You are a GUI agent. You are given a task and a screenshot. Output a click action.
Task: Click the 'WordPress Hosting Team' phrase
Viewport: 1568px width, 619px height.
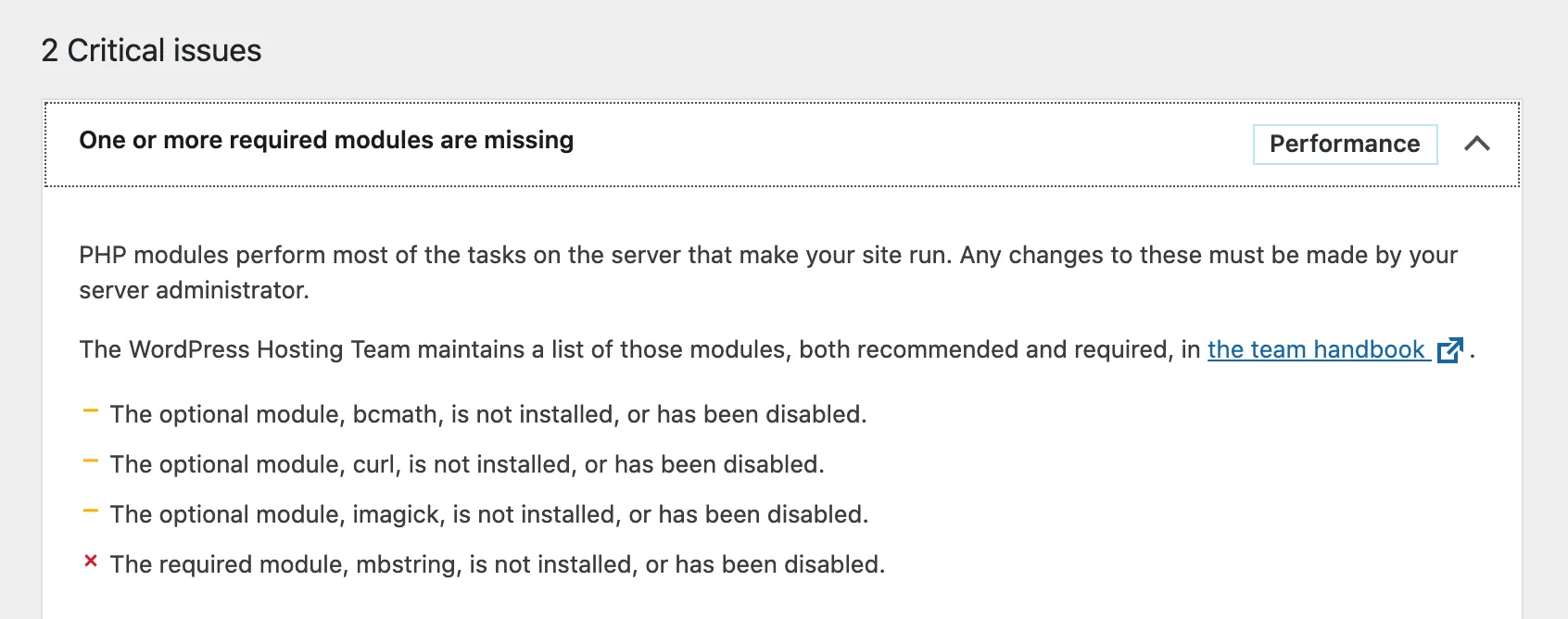coord(269,349)
